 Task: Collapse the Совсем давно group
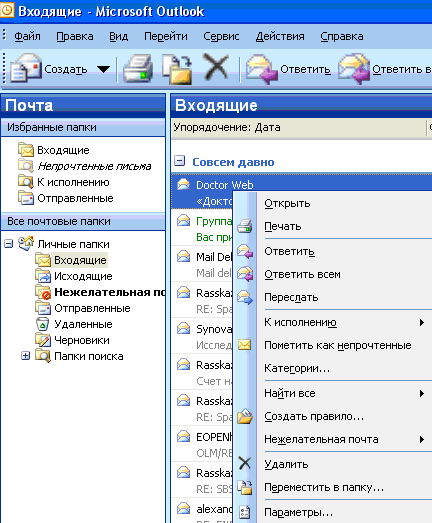tap(179, 161)
